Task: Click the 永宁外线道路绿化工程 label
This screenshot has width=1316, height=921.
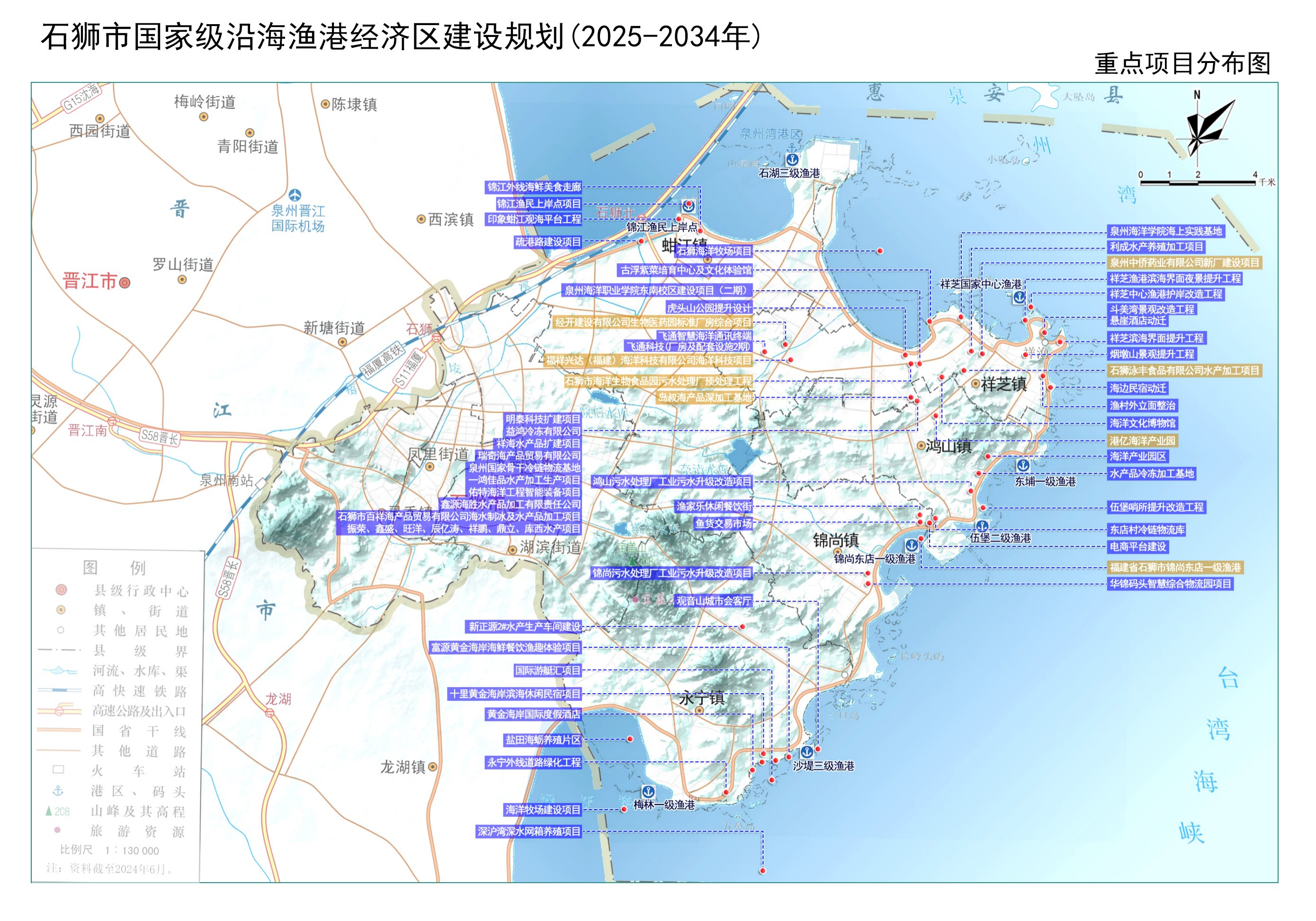Action: pos(534,763)
